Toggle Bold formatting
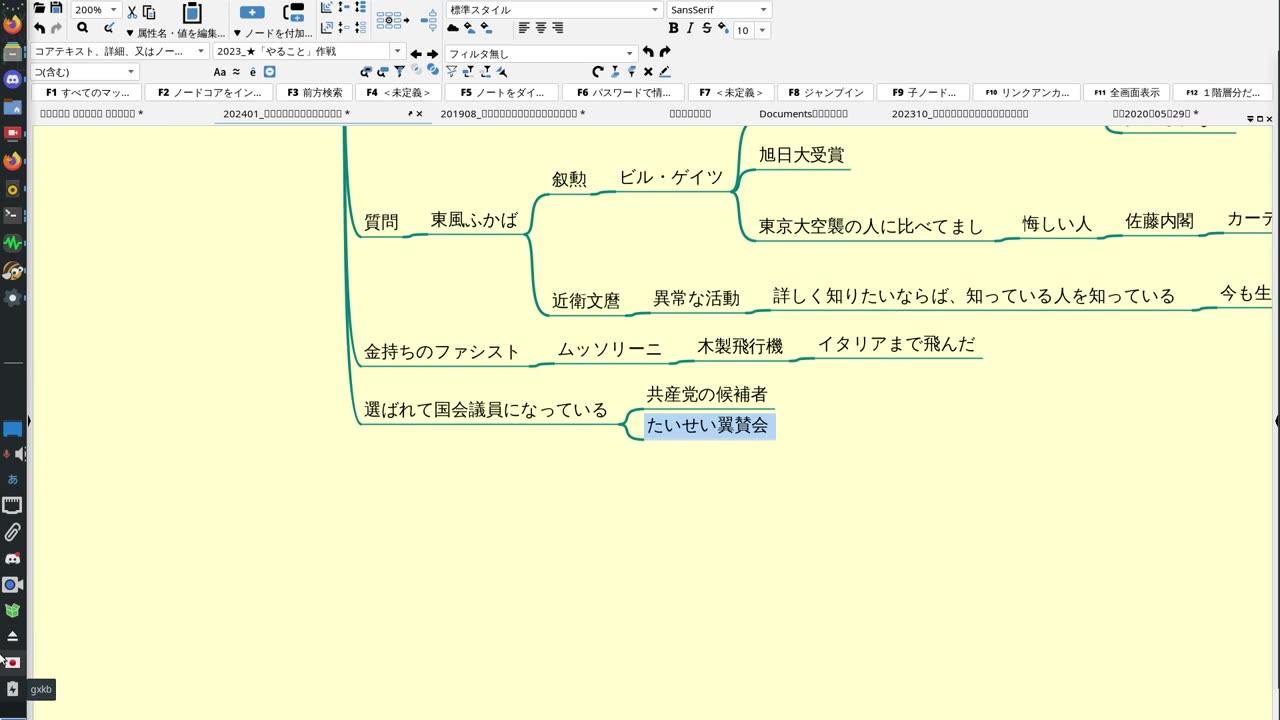This screenshot has width=1280, height=720. pyautogui.click(x=673, y=28)
